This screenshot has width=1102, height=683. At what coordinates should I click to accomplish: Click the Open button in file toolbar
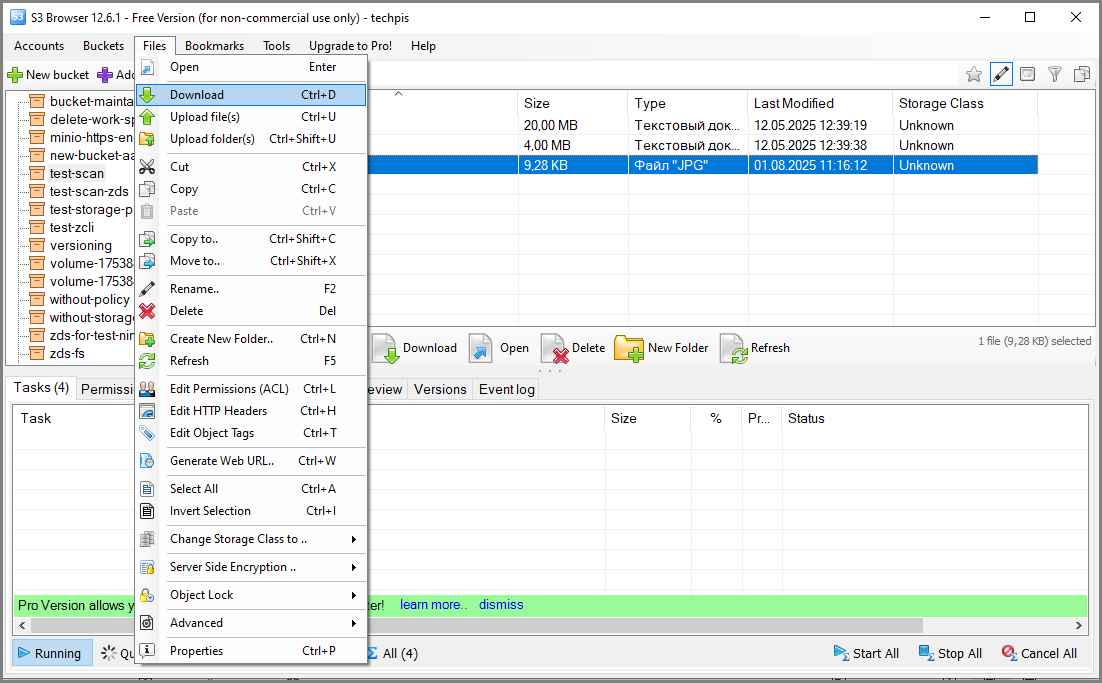click(499, 348)
